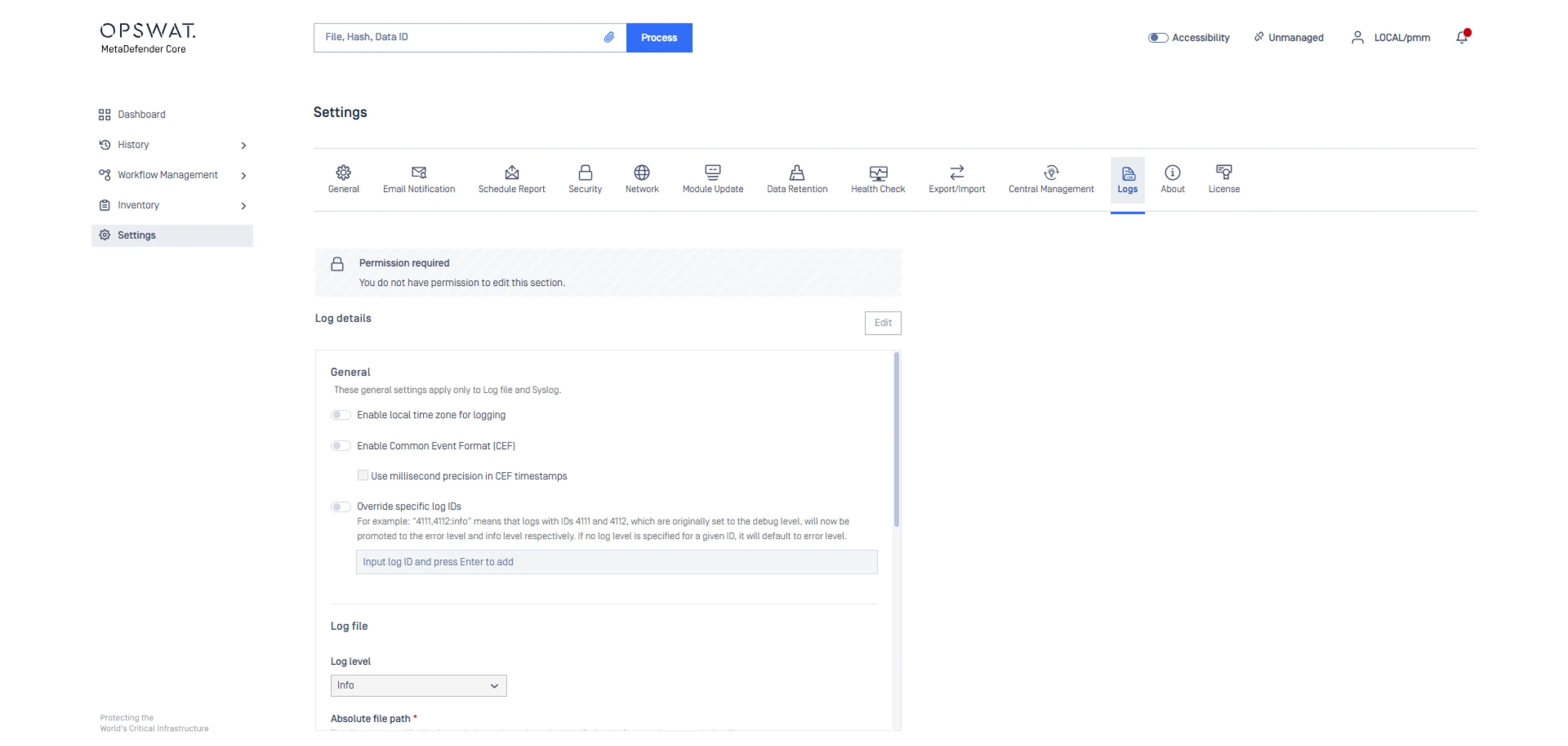The image size is (1568, 746).
Task: Click the Schedule Report icon
Action: 511,173
